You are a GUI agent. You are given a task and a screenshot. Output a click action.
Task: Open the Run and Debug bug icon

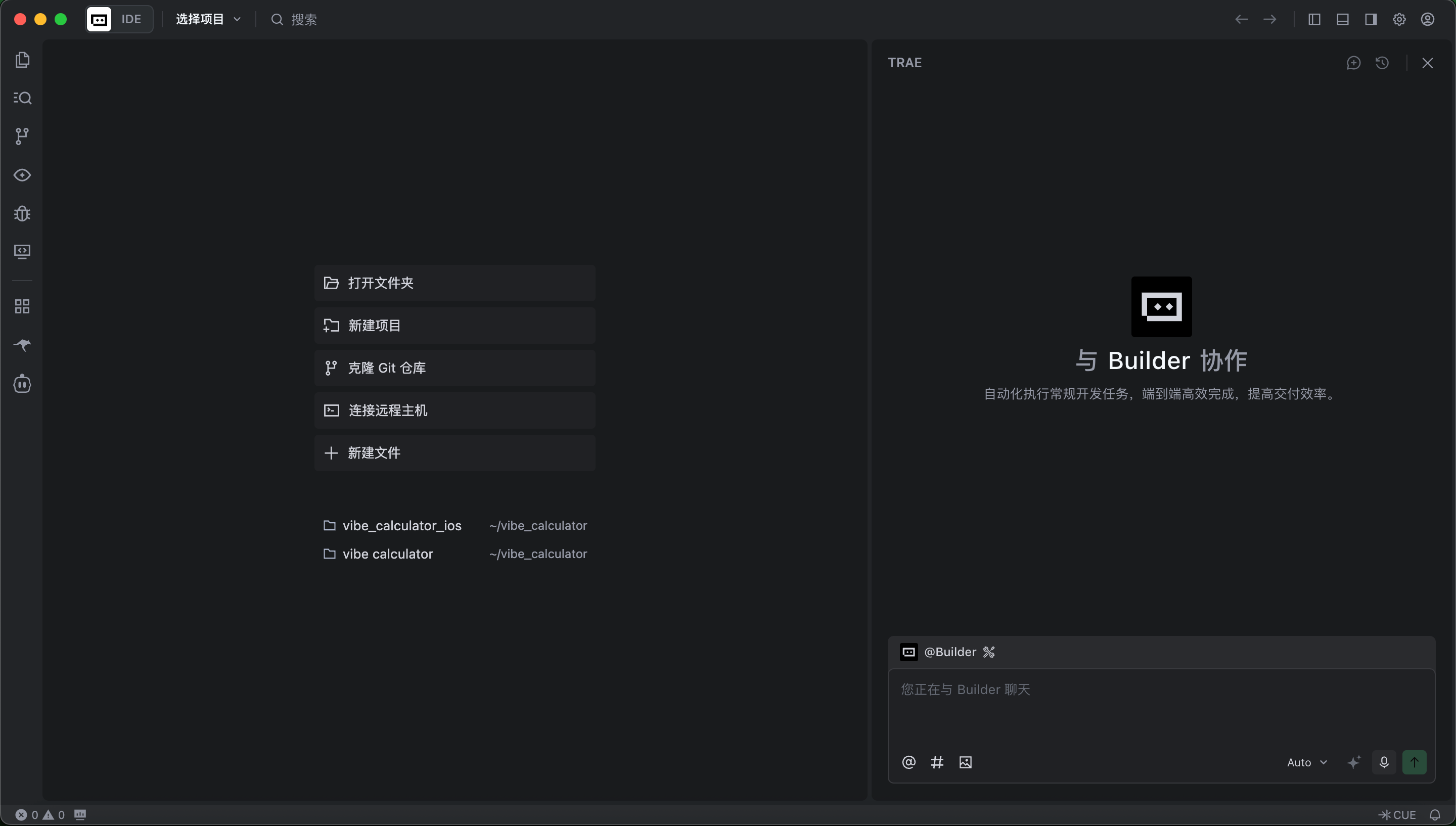[22, 213]
